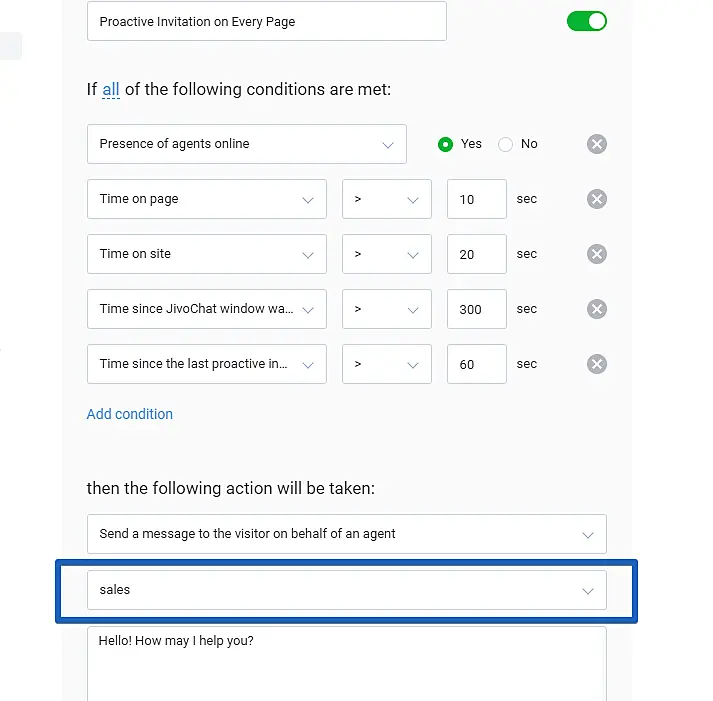Remove the 'Time on page' condition
Viewport: 713px width, 701px height.
click(596, 199)
